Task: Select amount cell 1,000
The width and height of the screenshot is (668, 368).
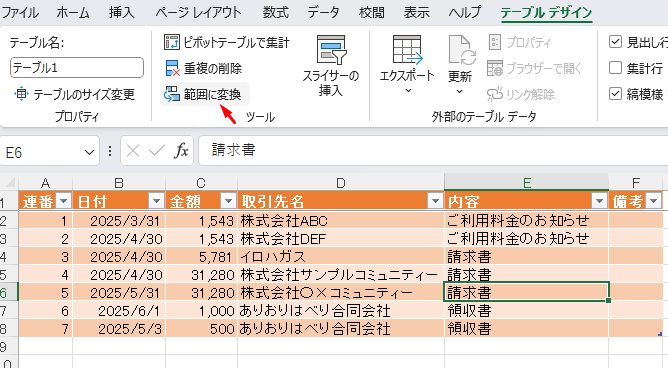Action: click(x=202, y=311)
